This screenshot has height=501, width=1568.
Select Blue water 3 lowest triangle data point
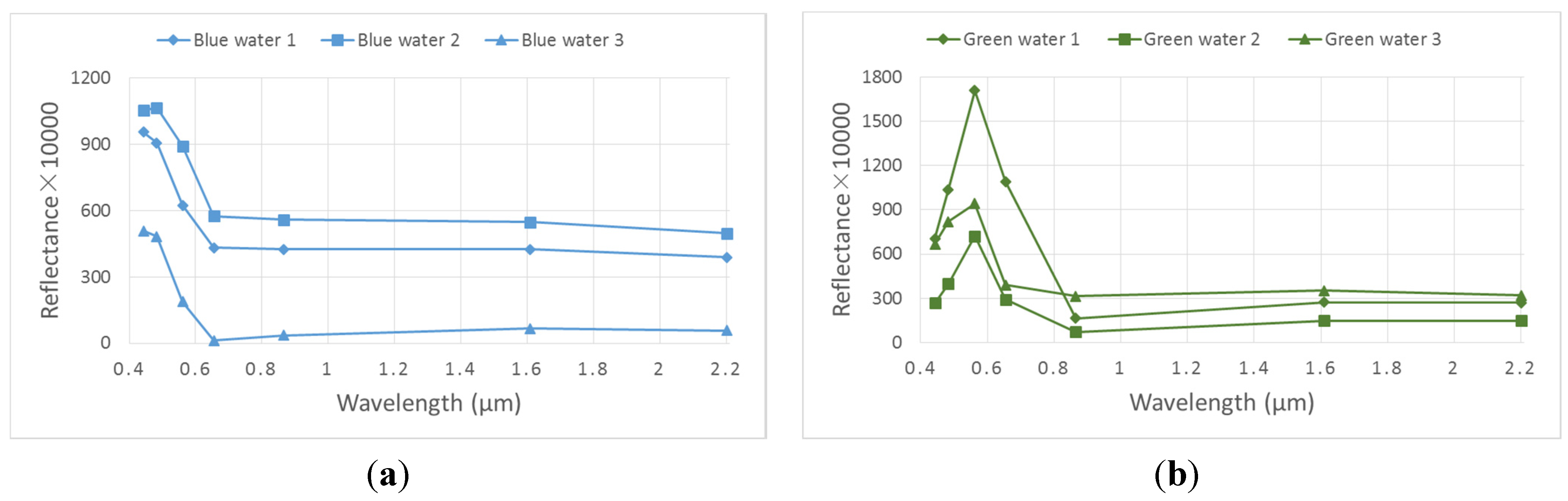[214, 341]
